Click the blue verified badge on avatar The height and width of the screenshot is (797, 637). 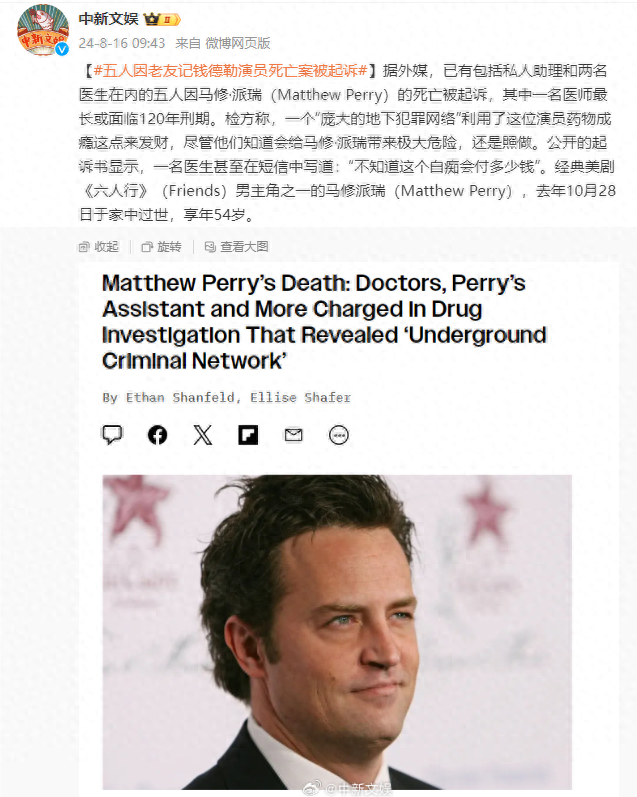pyautogui.click(x=62, y=49)
